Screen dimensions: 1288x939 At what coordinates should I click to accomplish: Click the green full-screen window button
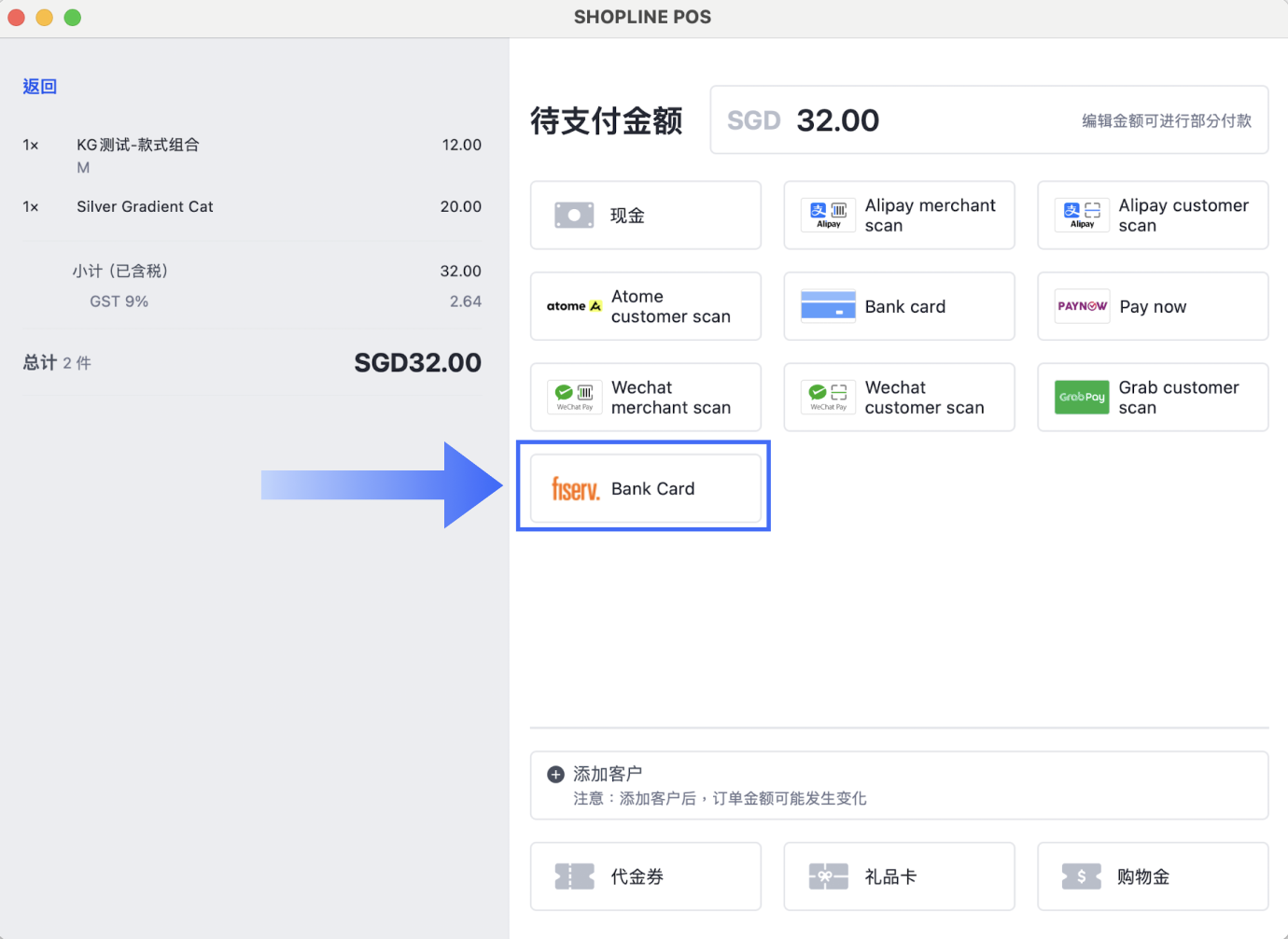click(x=73, y=18)
